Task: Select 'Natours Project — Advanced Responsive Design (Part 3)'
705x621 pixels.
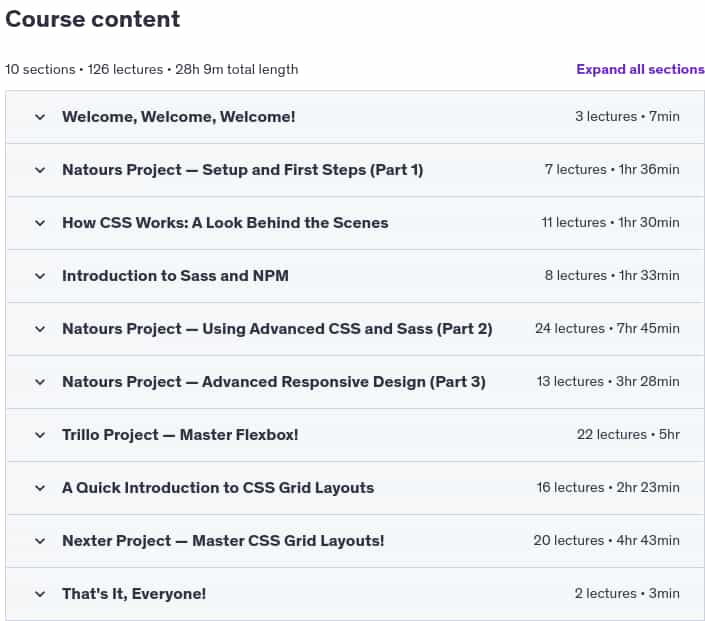Action: (x=274, y=382)
